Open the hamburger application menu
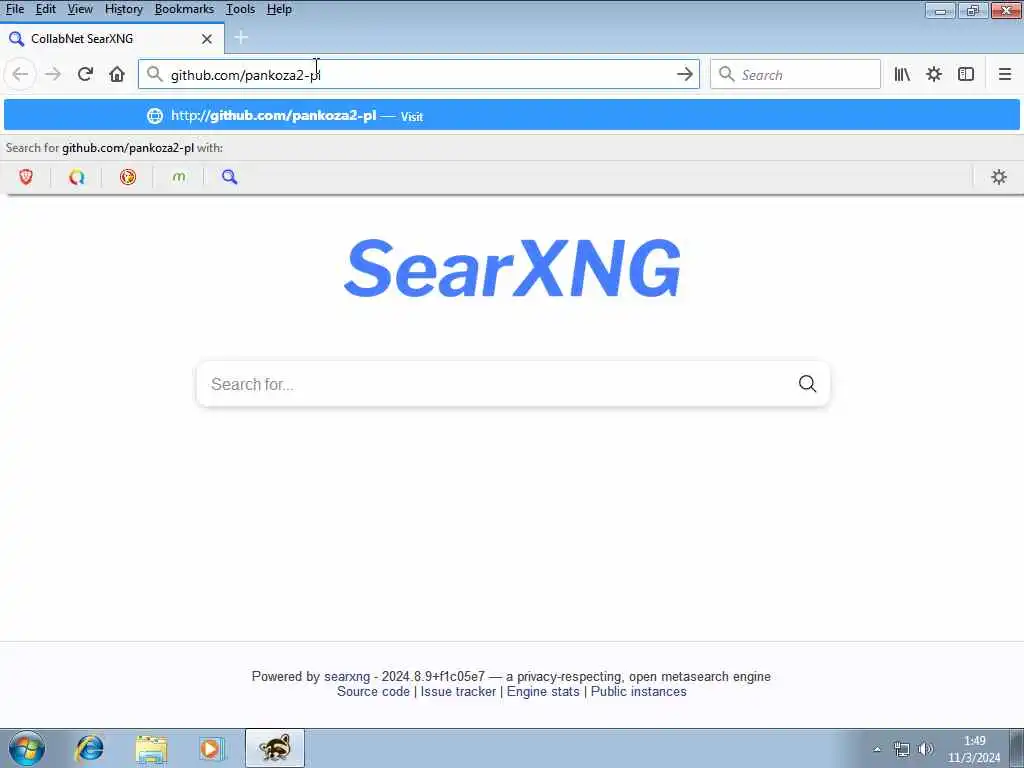Viewport: 1024px width, 768px height. coord(1004,74)
